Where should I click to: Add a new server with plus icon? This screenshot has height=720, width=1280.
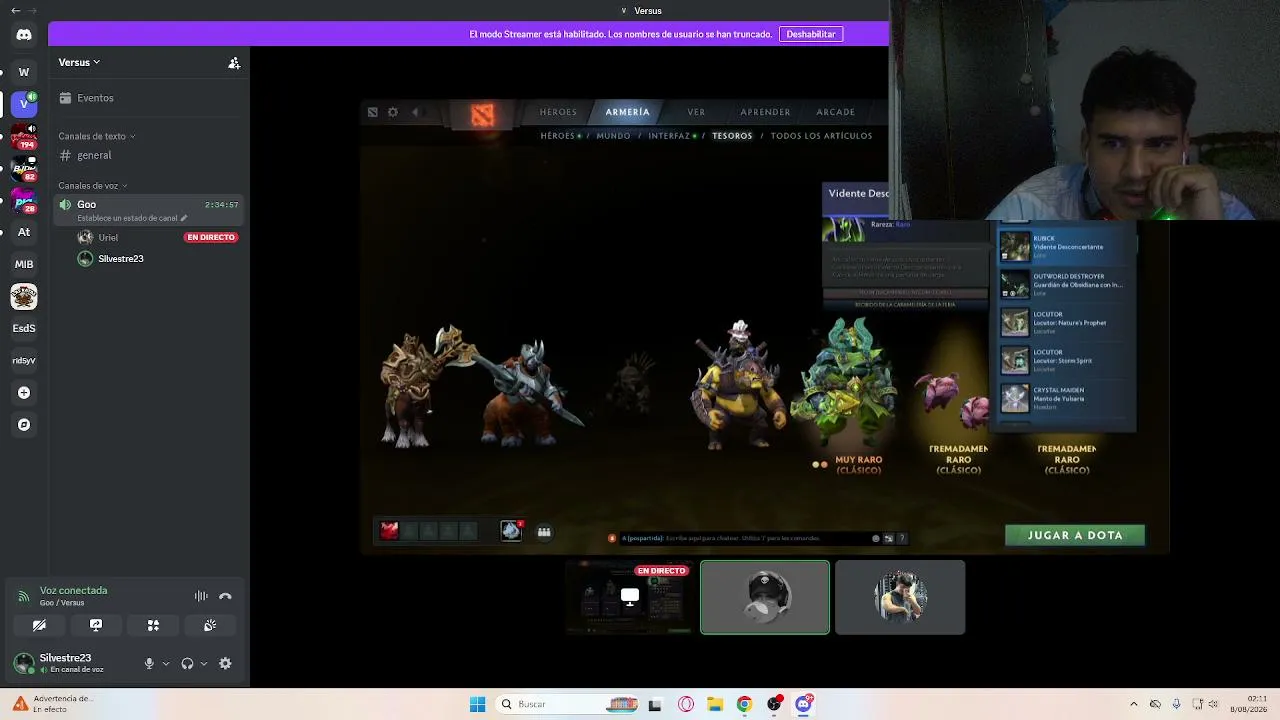[x=24, y=393]
